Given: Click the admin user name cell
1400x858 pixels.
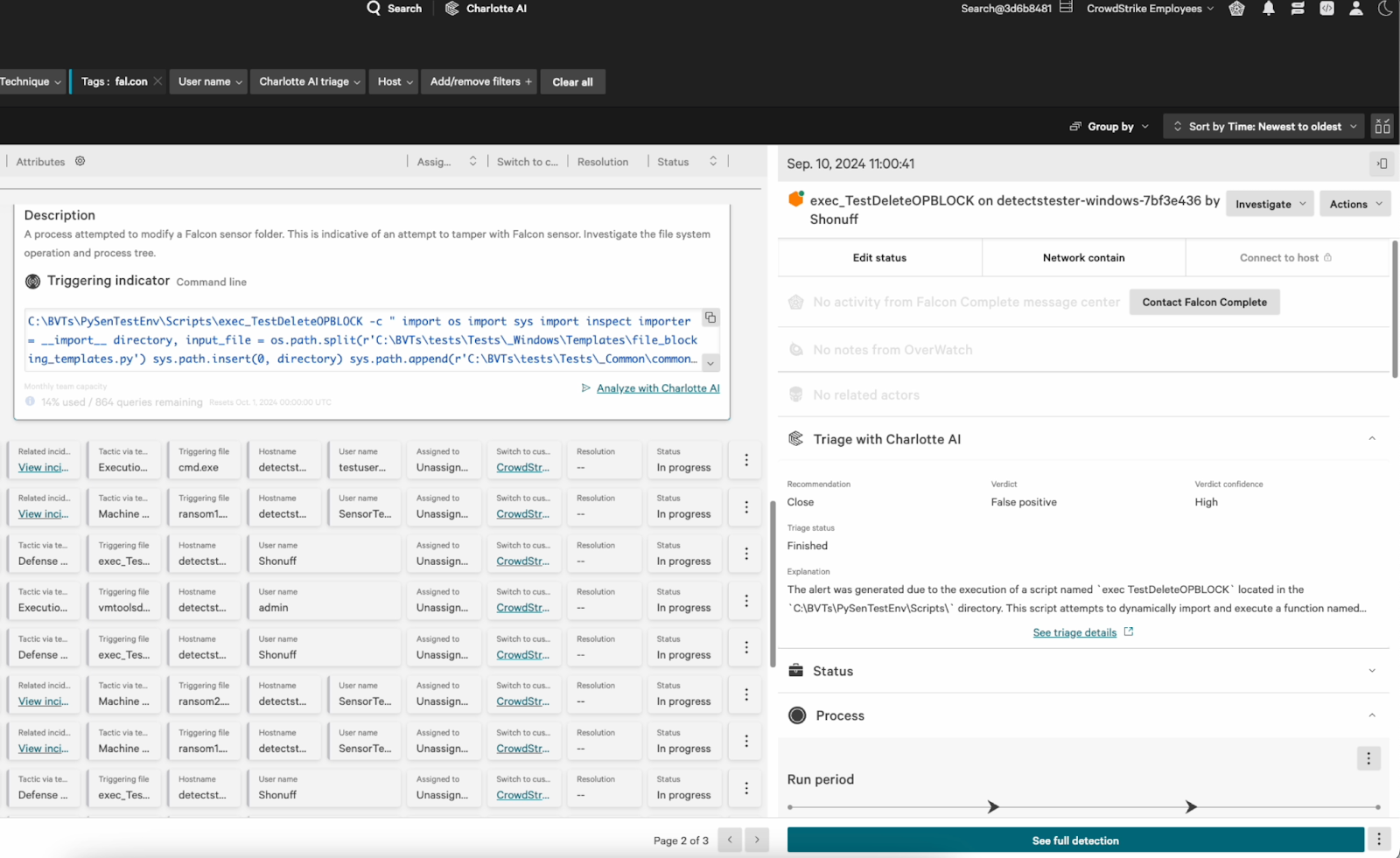Looking at the screenshot, I should click(x=325, y=601).
